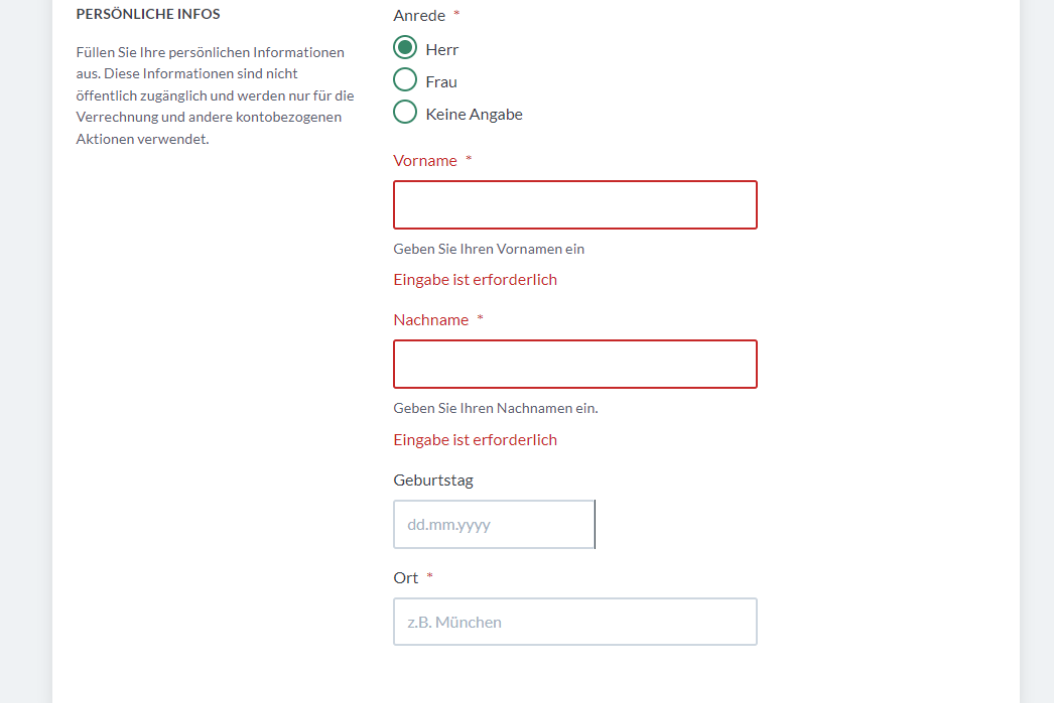Image resolution: width=1054 pixels, height=703 pixels.
Task: Click the required asterisk beside Nachname
Action: click(480, 318)
